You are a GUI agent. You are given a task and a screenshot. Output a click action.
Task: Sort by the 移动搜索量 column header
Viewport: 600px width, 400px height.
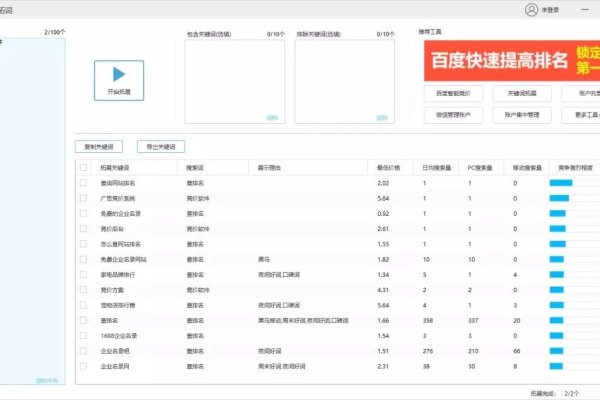coord(527,168)
